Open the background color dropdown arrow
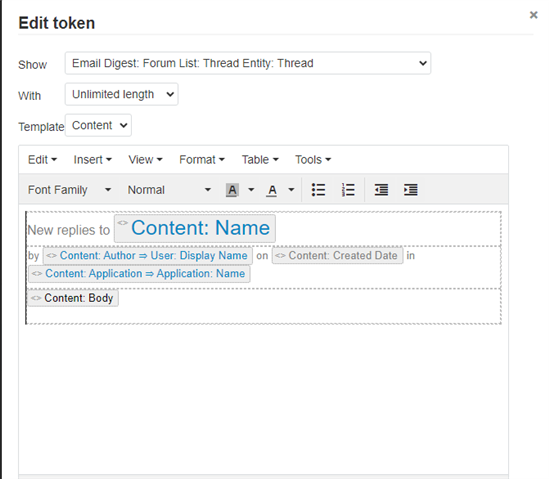This screenshot has height=479, width=549. click(251, 190)
